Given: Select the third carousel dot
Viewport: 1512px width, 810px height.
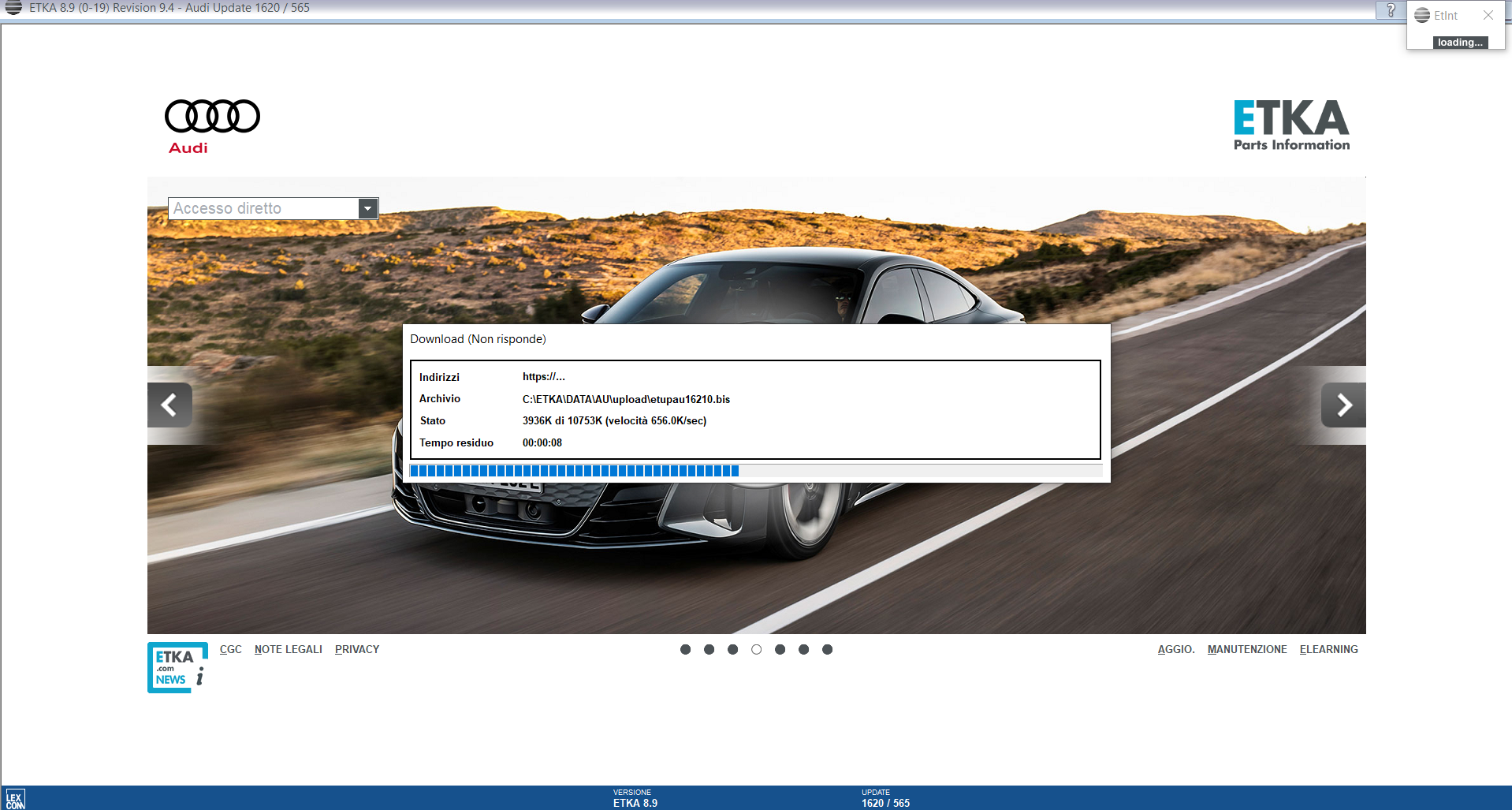Looking at the screenshot, I should pos(732,649).
